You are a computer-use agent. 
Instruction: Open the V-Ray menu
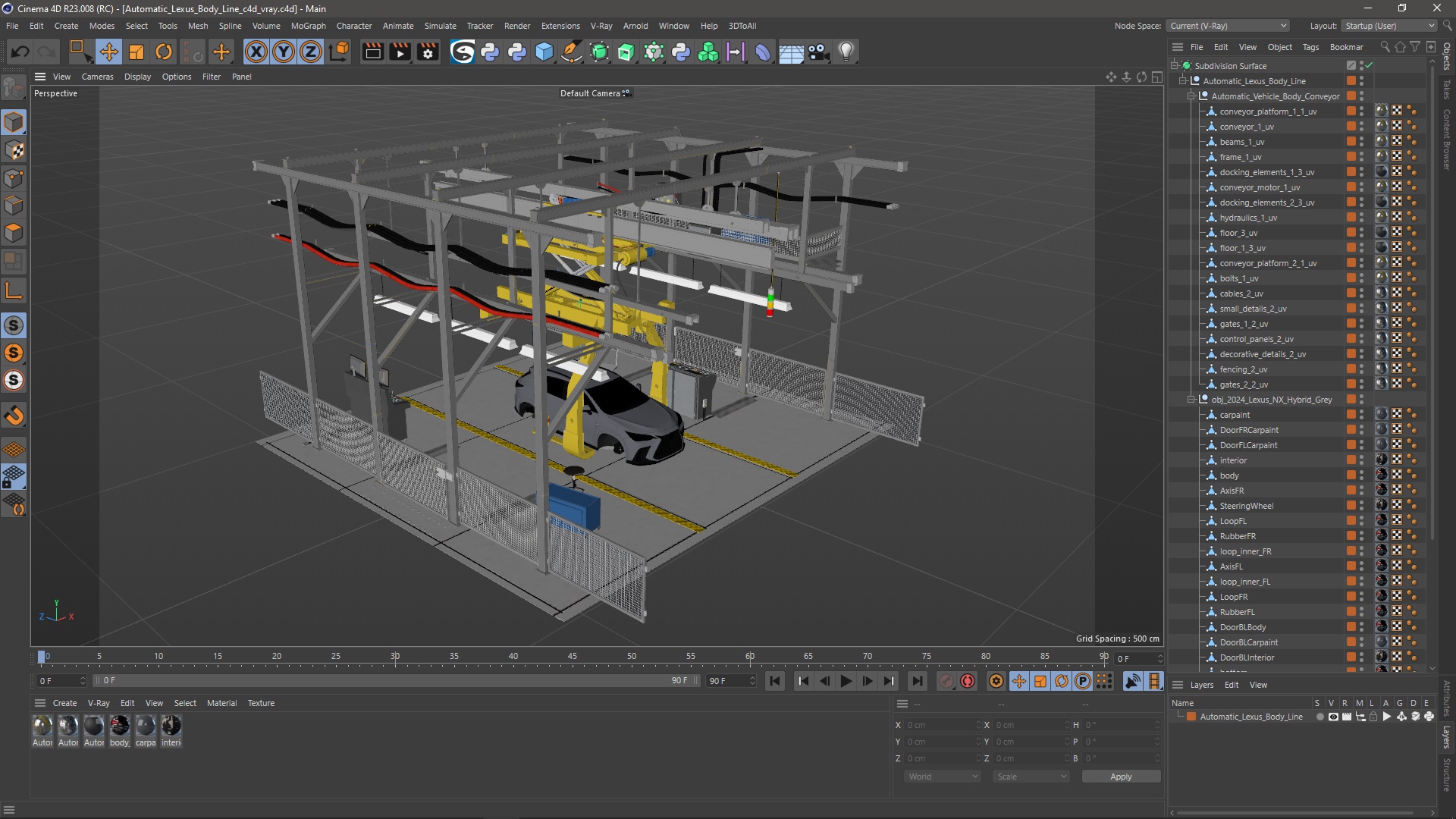click(x=601, y=26)
